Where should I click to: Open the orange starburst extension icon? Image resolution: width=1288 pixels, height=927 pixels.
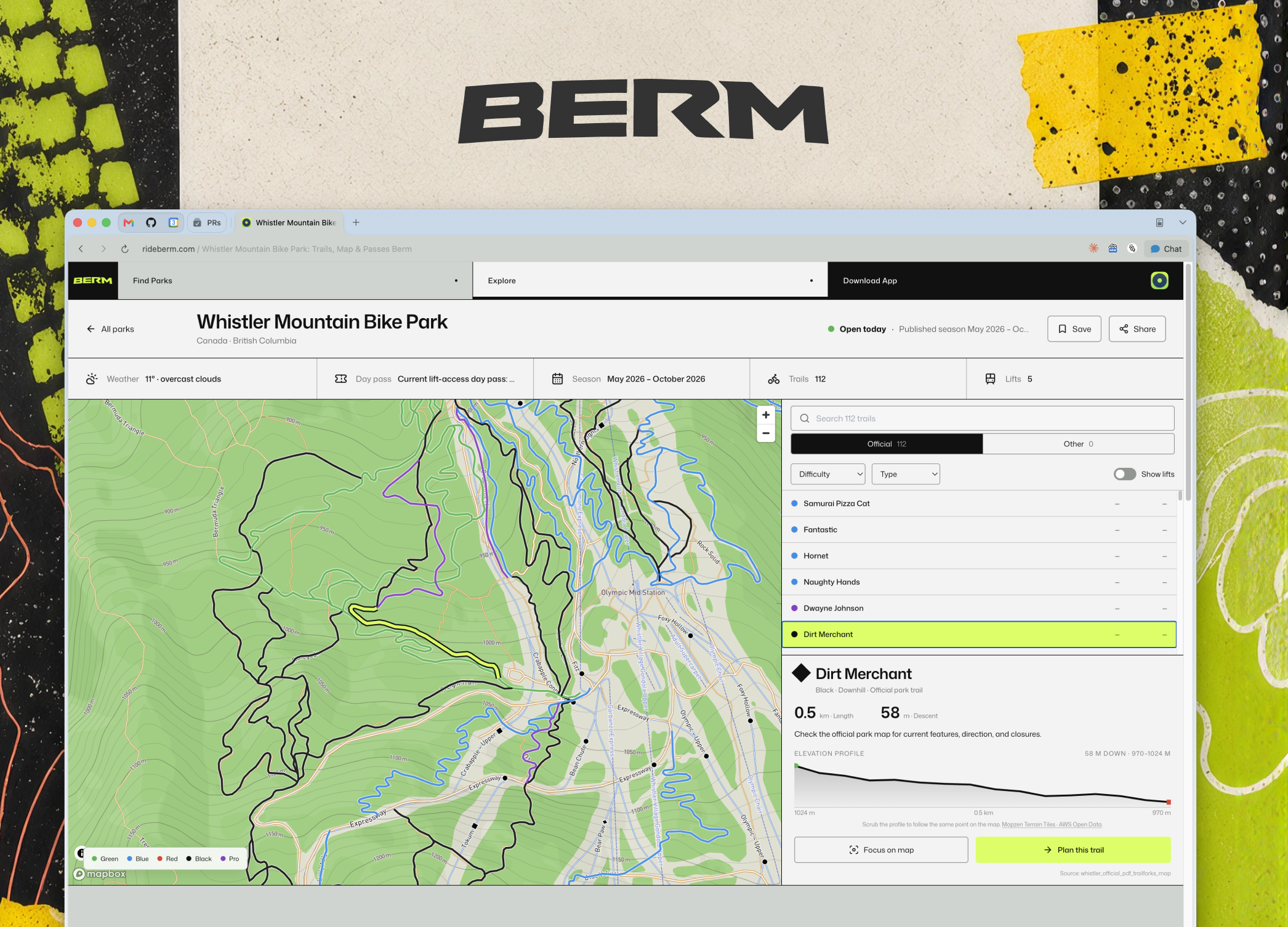tap(1093, 248)
